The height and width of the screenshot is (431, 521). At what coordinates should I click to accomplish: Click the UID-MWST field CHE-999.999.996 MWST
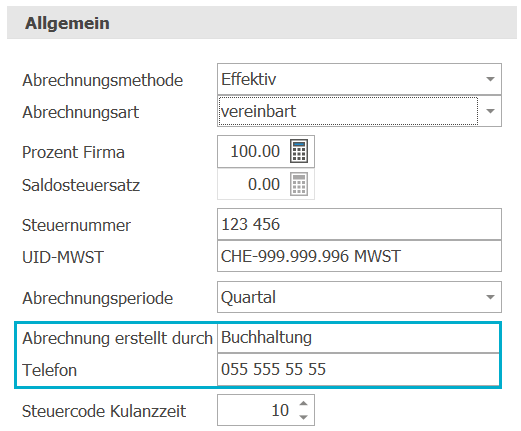359,256
